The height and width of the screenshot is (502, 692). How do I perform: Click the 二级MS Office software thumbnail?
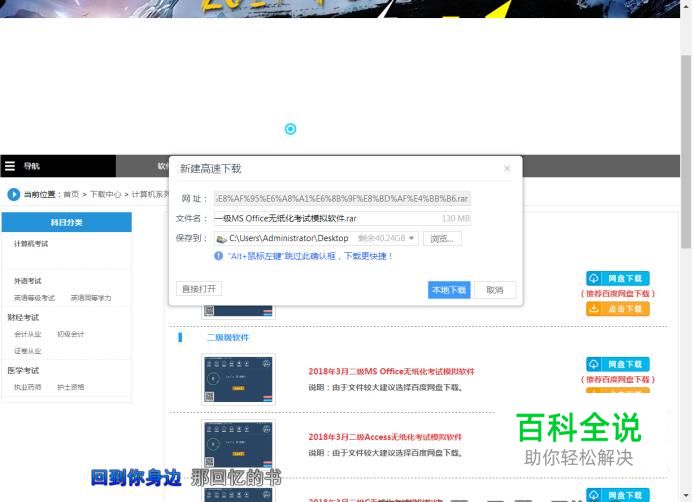point(238,380)
